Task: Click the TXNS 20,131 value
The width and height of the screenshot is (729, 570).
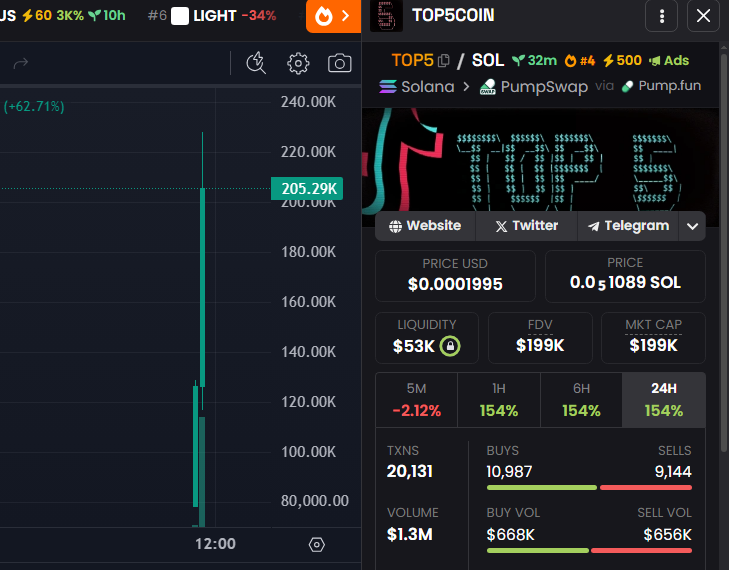Action: [410, 471]
